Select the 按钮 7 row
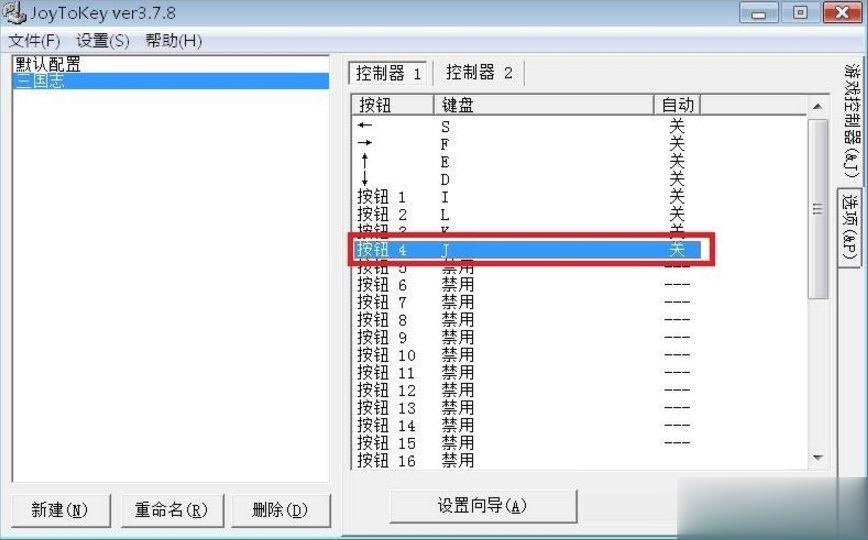Image resolution: width=868 pixels, height=540 pixels. 527,302
